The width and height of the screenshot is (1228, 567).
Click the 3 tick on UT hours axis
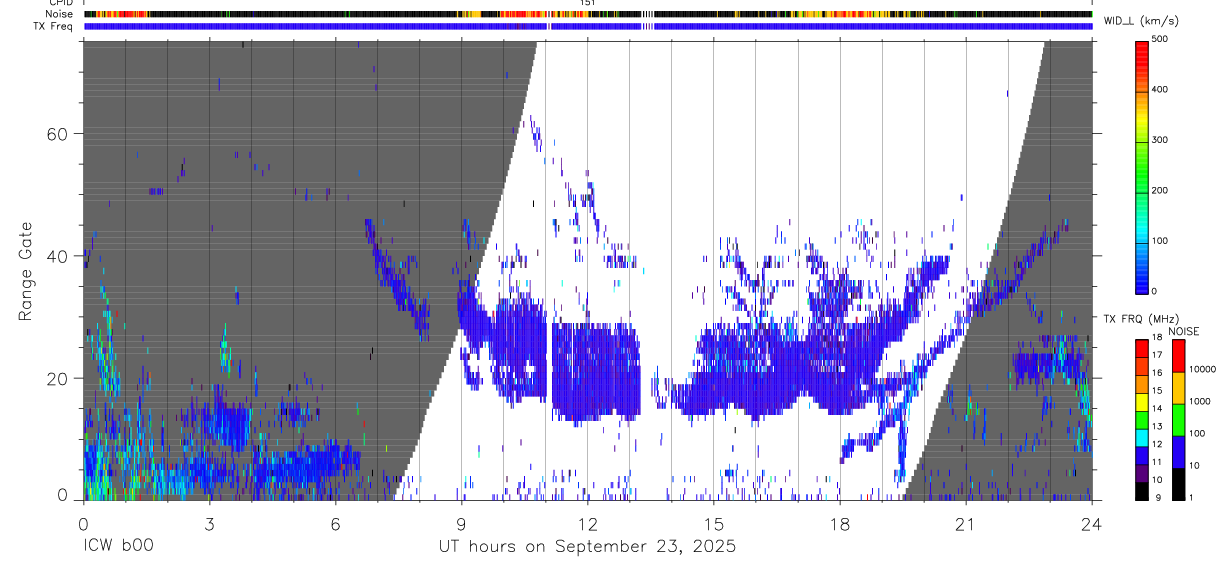(209, 523)
